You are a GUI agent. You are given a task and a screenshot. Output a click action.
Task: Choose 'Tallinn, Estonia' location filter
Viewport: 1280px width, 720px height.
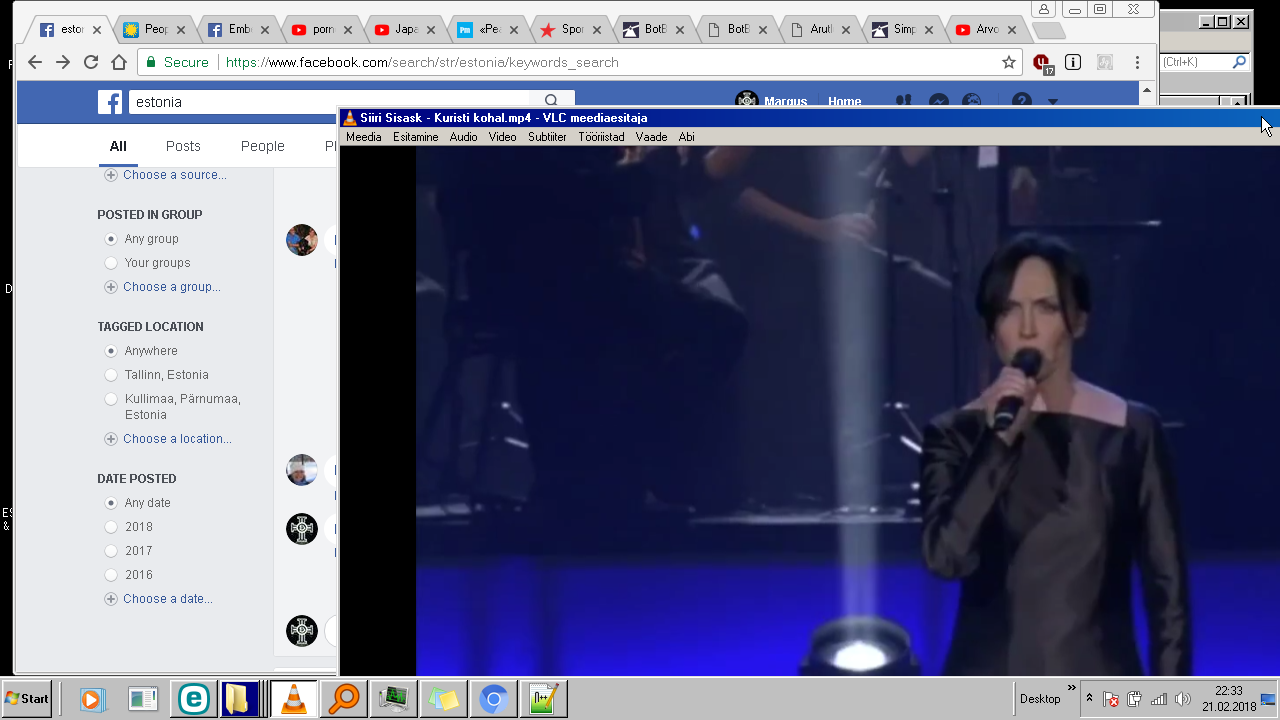pos(111,375)
